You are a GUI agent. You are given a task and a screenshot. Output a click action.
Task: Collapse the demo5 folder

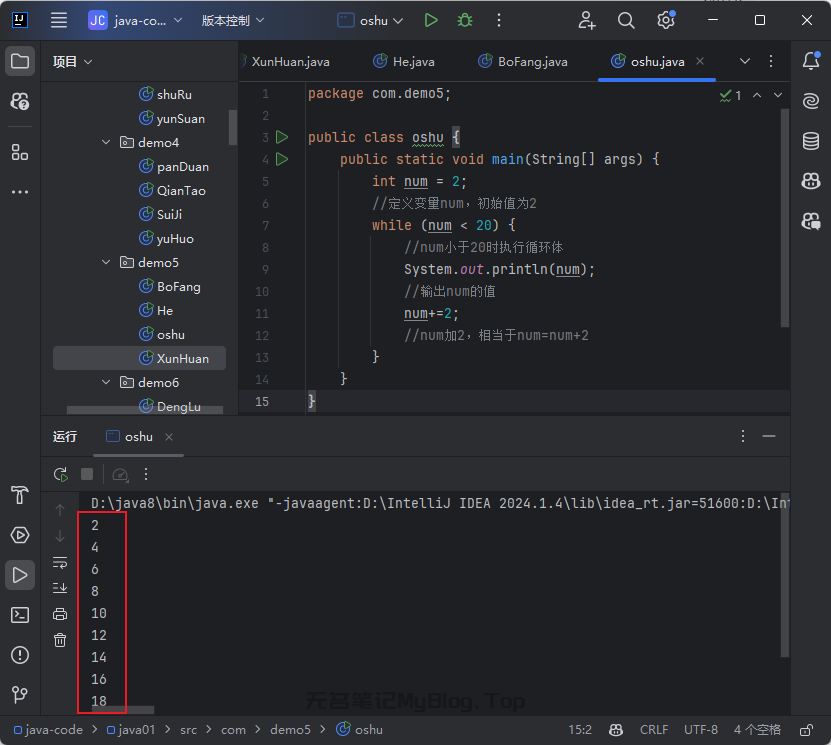[x=106, y=262]
